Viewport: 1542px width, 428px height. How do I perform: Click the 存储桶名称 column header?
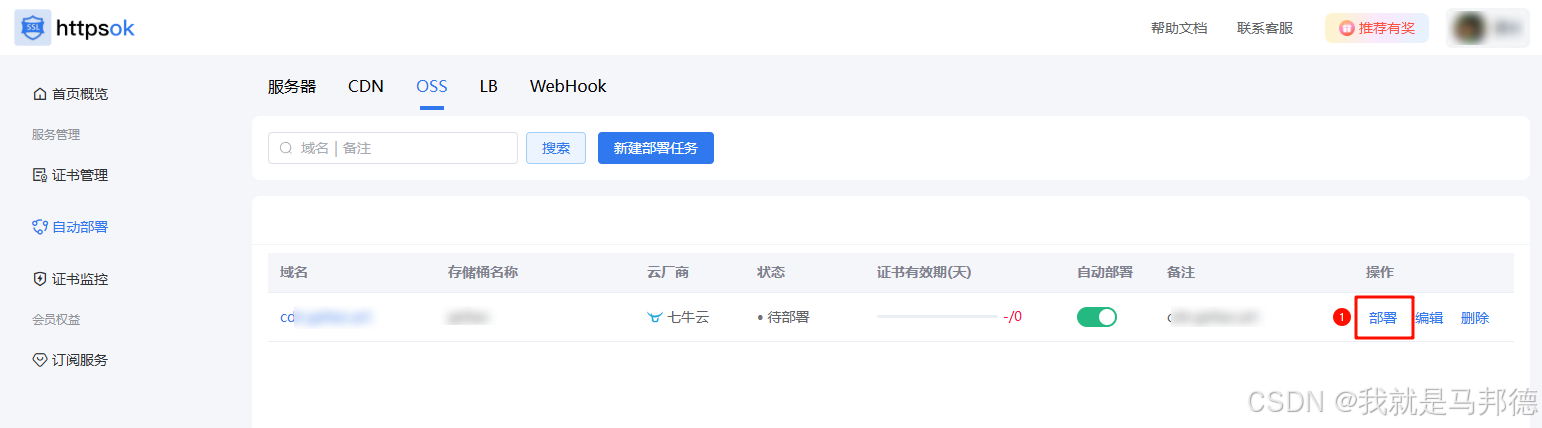pos(483,272)
